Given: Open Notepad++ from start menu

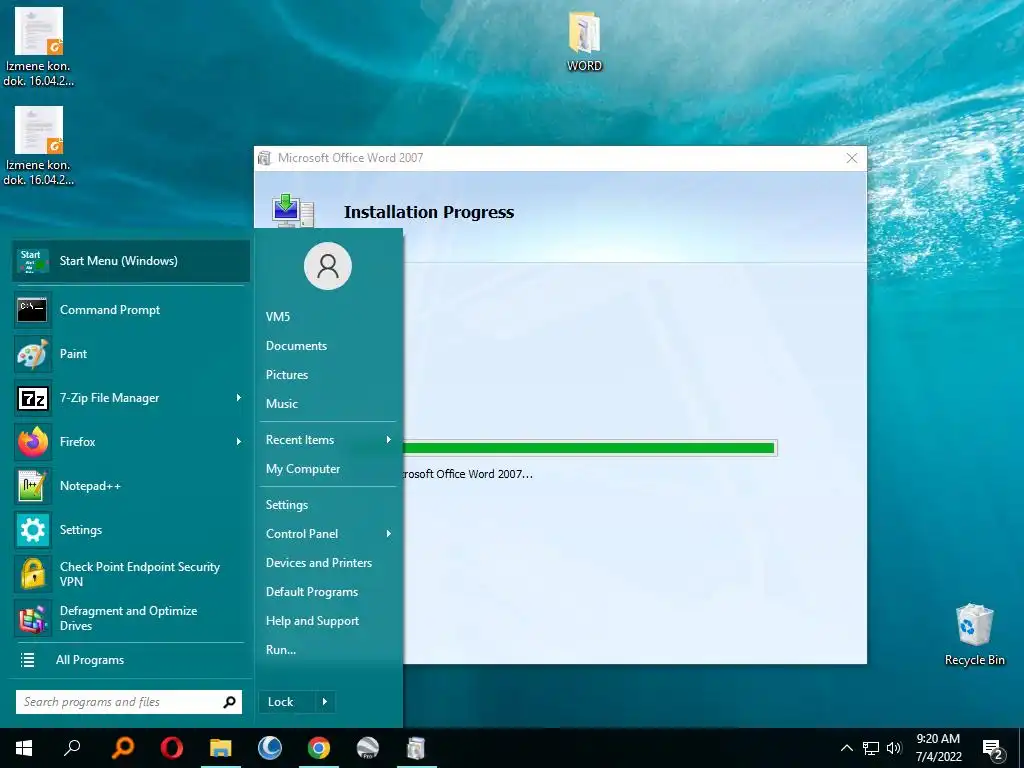Looking at the screenshot, I should 131,486.
